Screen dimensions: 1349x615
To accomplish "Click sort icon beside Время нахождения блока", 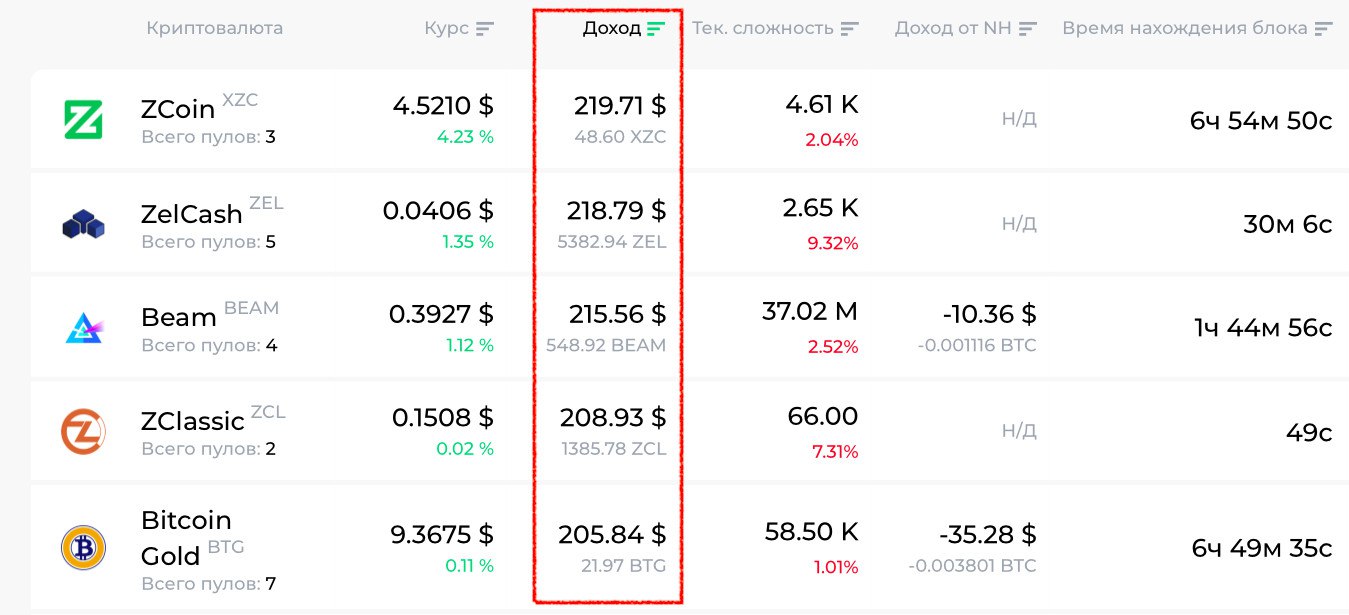I will tap(1324, 29).
